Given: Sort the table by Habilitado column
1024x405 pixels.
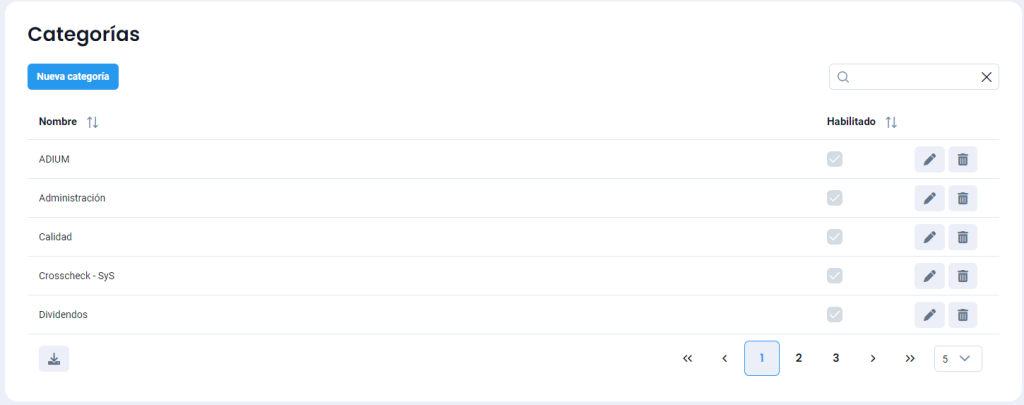Looking at the screenshot, I should click(891, 122).
